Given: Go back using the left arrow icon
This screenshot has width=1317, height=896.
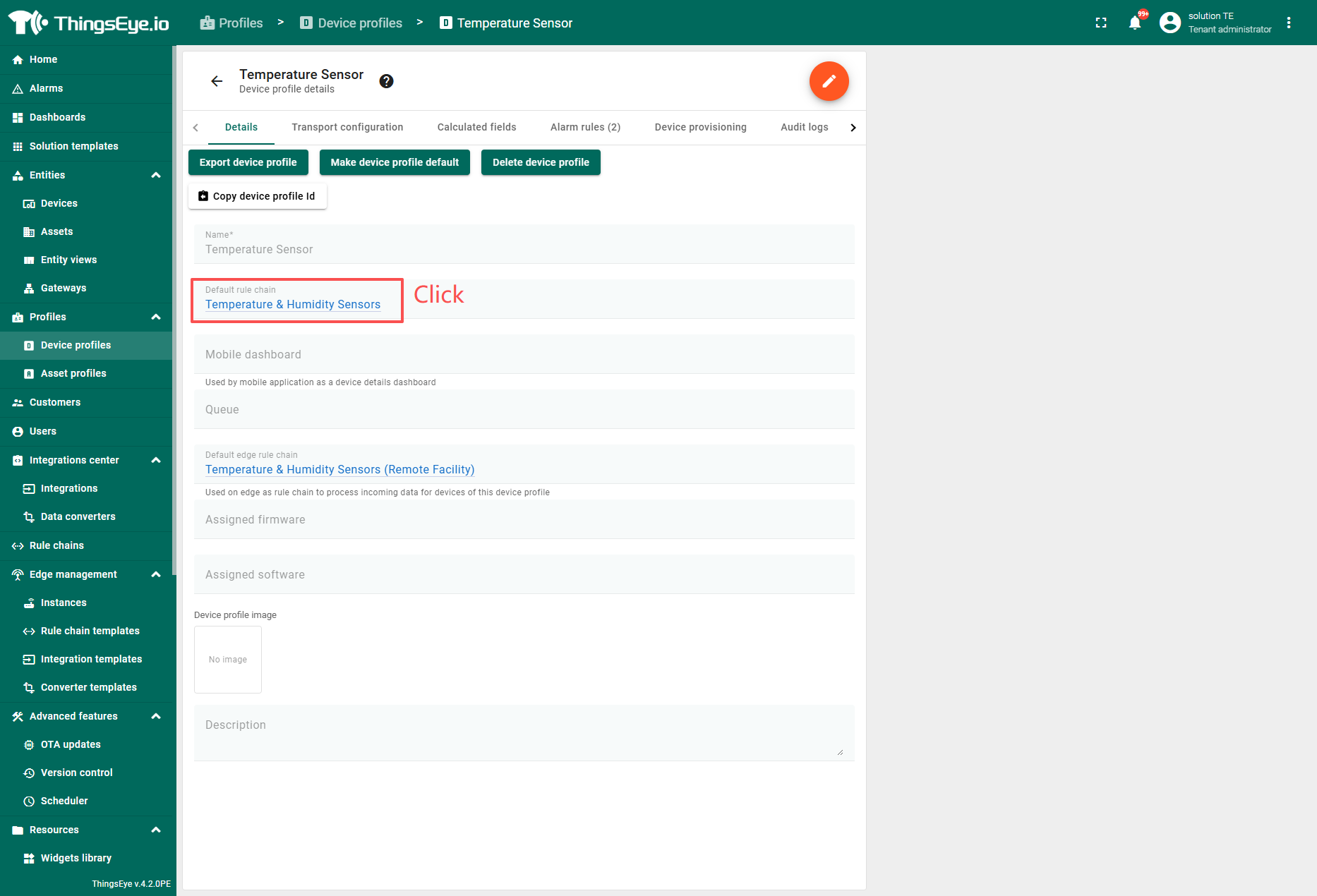Looking at the screenshot, I should click(217, 81).
